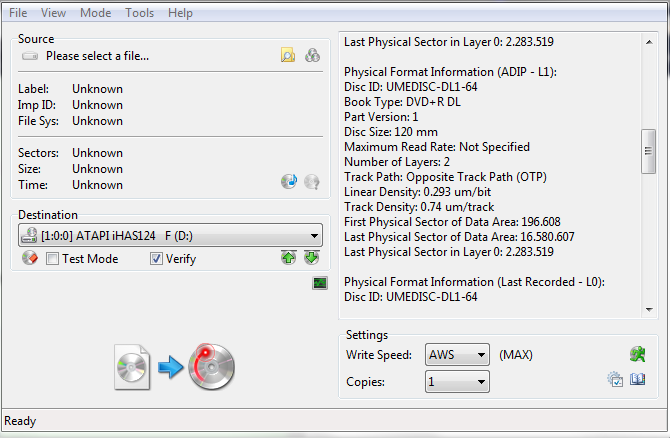670x438 pixels.
Task: Browse for a source image file
Action: 288,56
